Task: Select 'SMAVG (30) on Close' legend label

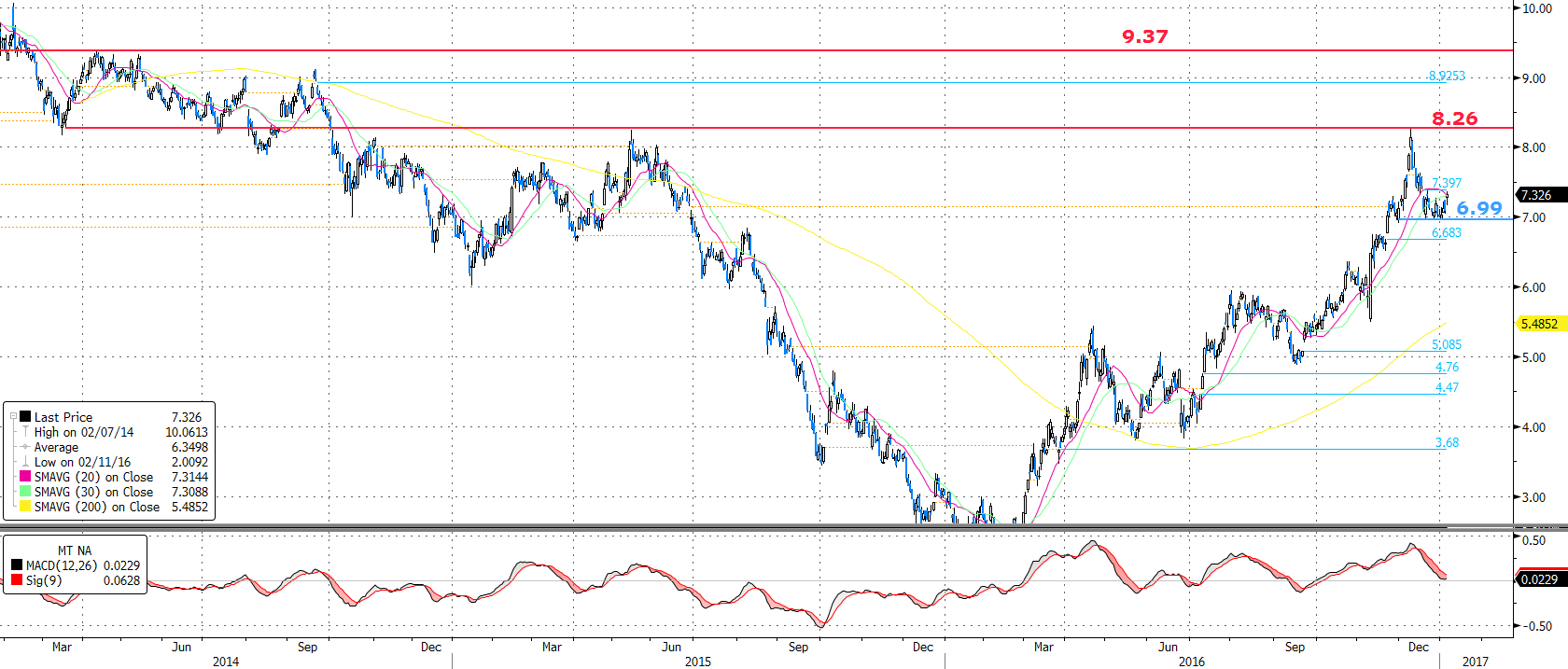Action: click(93, 492)
